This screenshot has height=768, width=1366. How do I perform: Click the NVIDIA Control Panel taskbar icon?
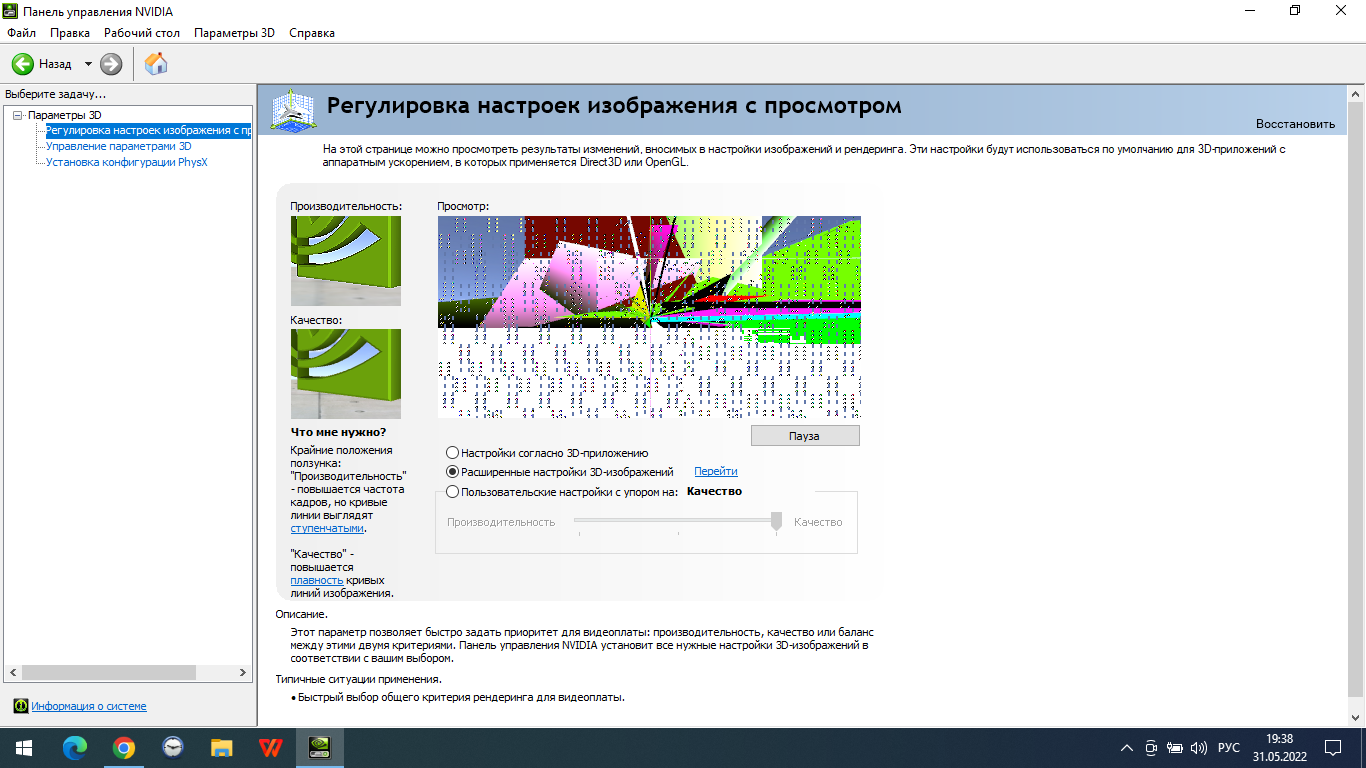[x=320, y=748]
